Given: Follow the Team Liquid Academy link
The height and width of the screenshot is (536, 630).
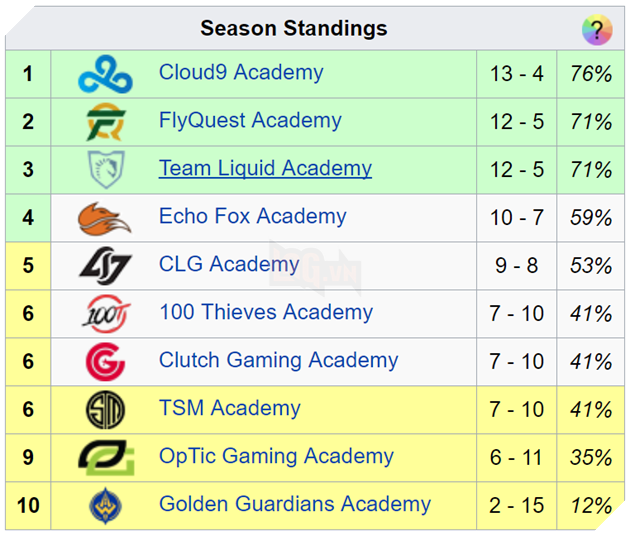Looking at the screenshot, I should click(265, 169).
